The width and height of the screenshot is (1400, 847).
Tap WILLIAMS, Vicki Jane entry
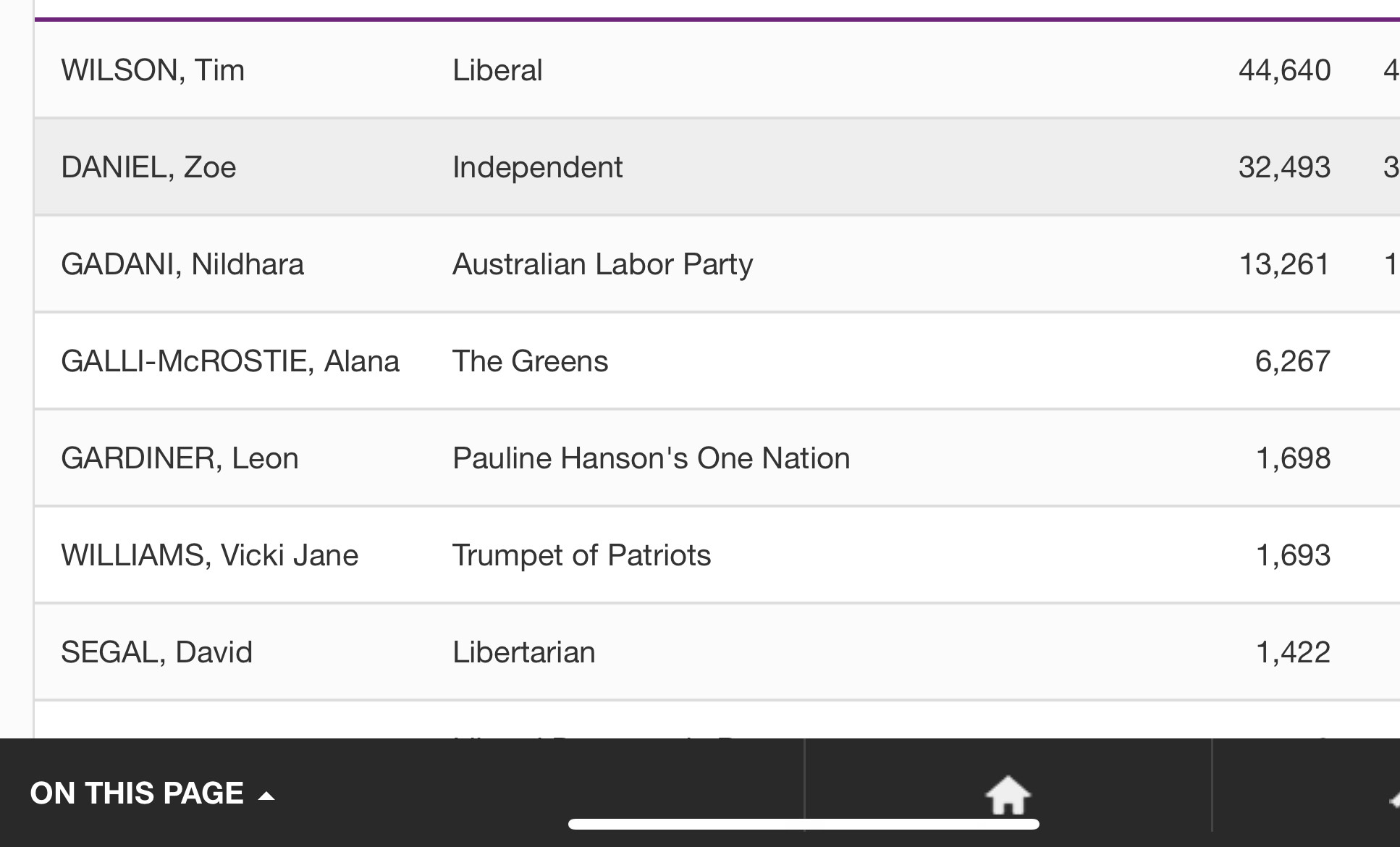[x=210, y=555]
